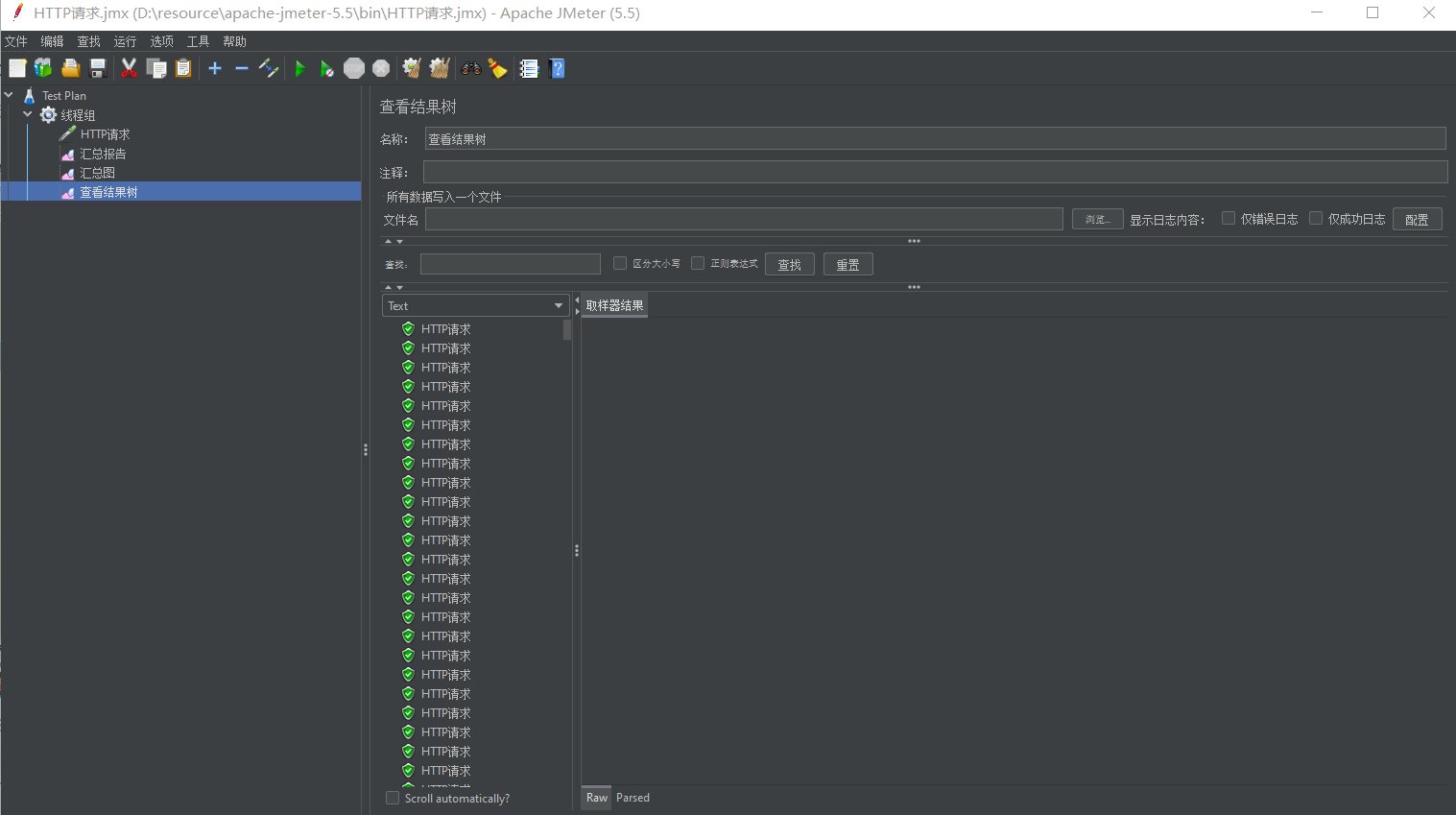Clear all results with double broom icon
The image size is (1456, 815).
pyautogui.click(x=440, y=68)
